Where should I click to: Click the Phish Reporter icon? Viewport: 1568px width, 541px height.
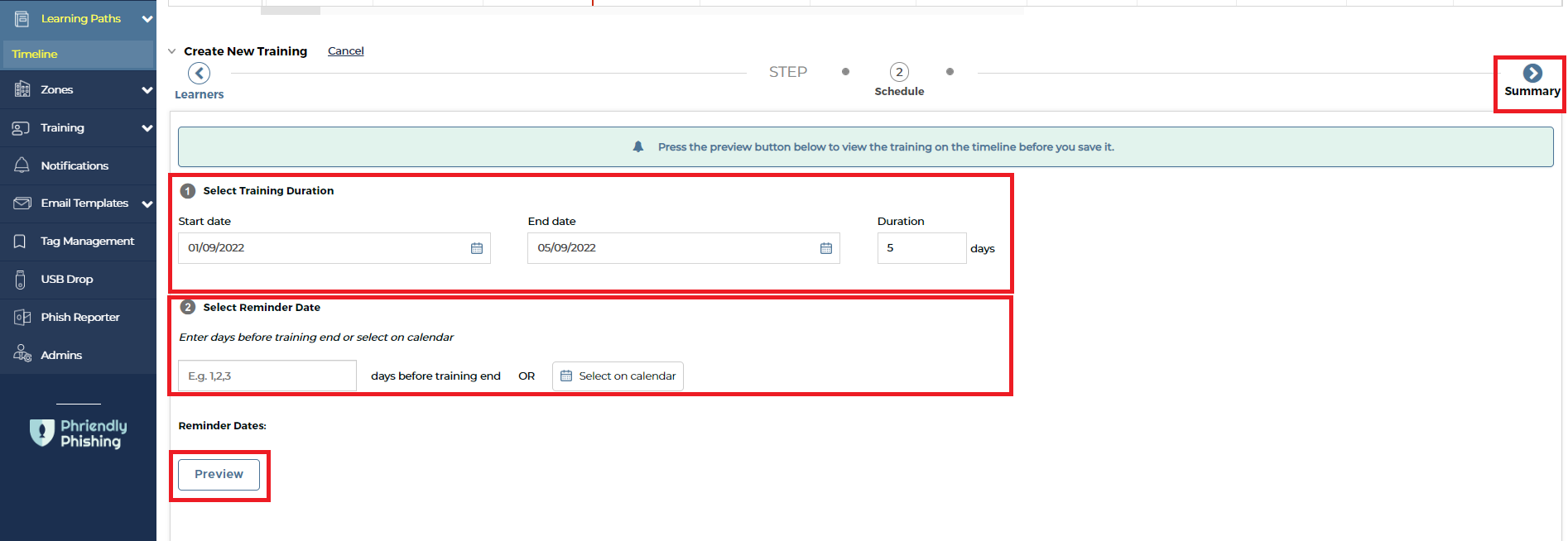22,317
